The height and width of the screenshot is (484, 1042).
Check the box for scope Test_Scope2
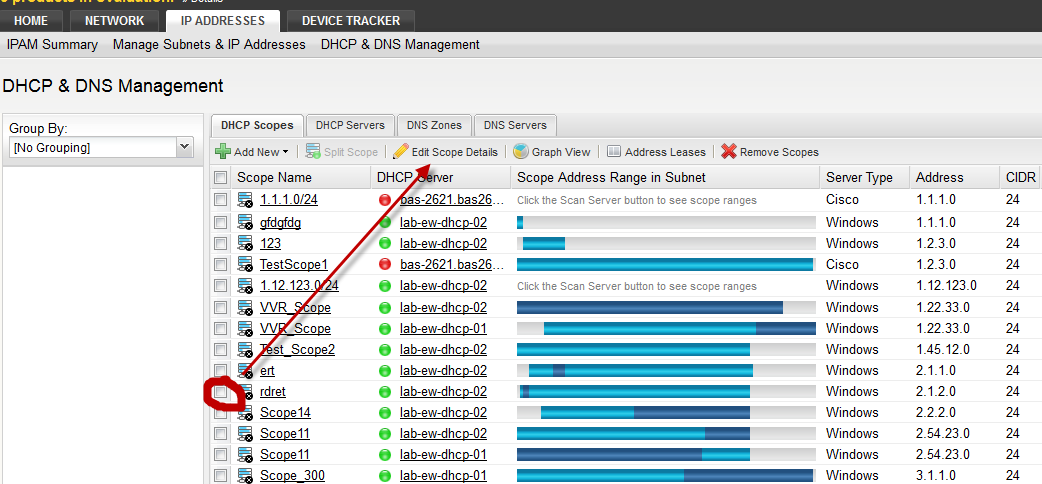pyautogui.click(x=221, y=349)
